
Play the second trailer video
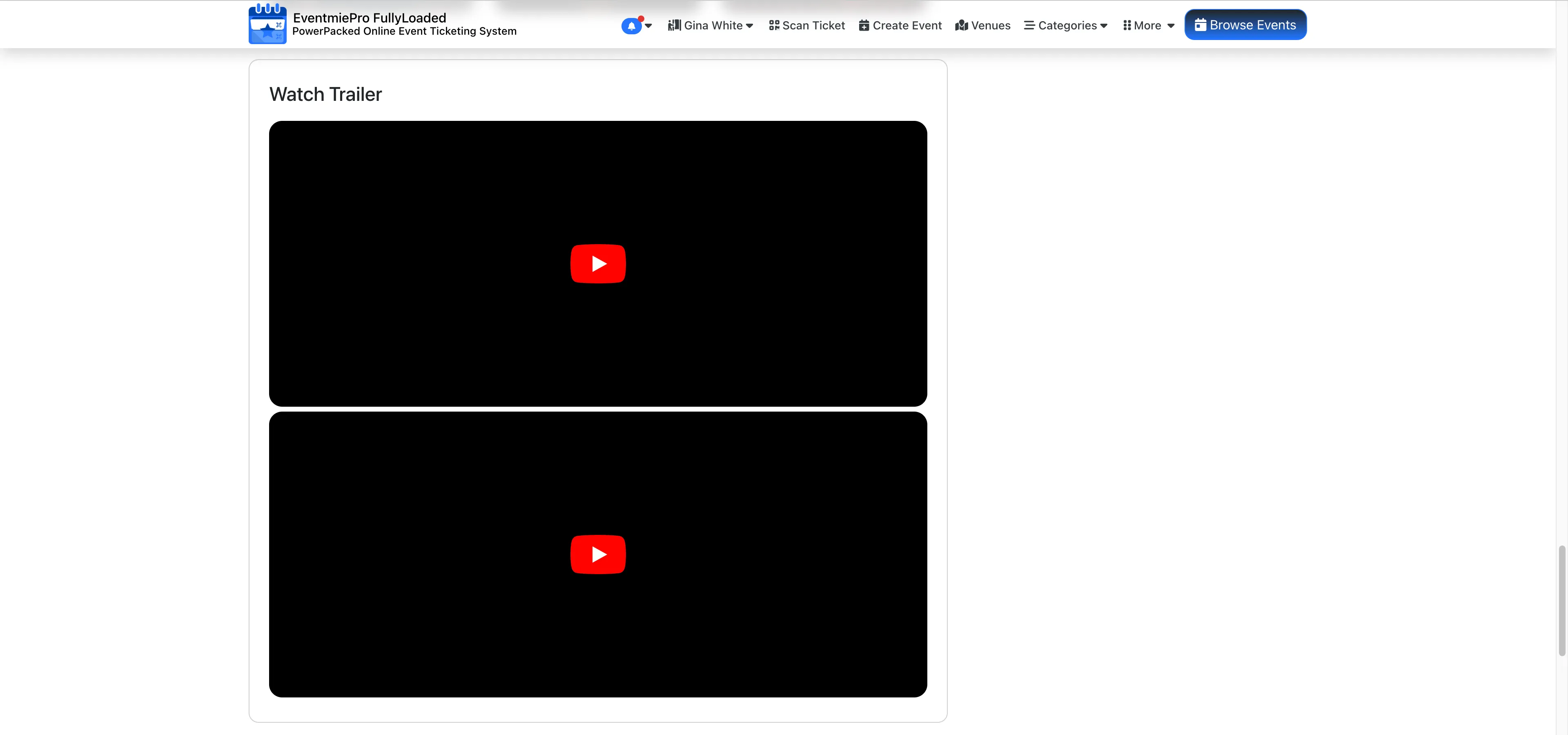point(598,554)
